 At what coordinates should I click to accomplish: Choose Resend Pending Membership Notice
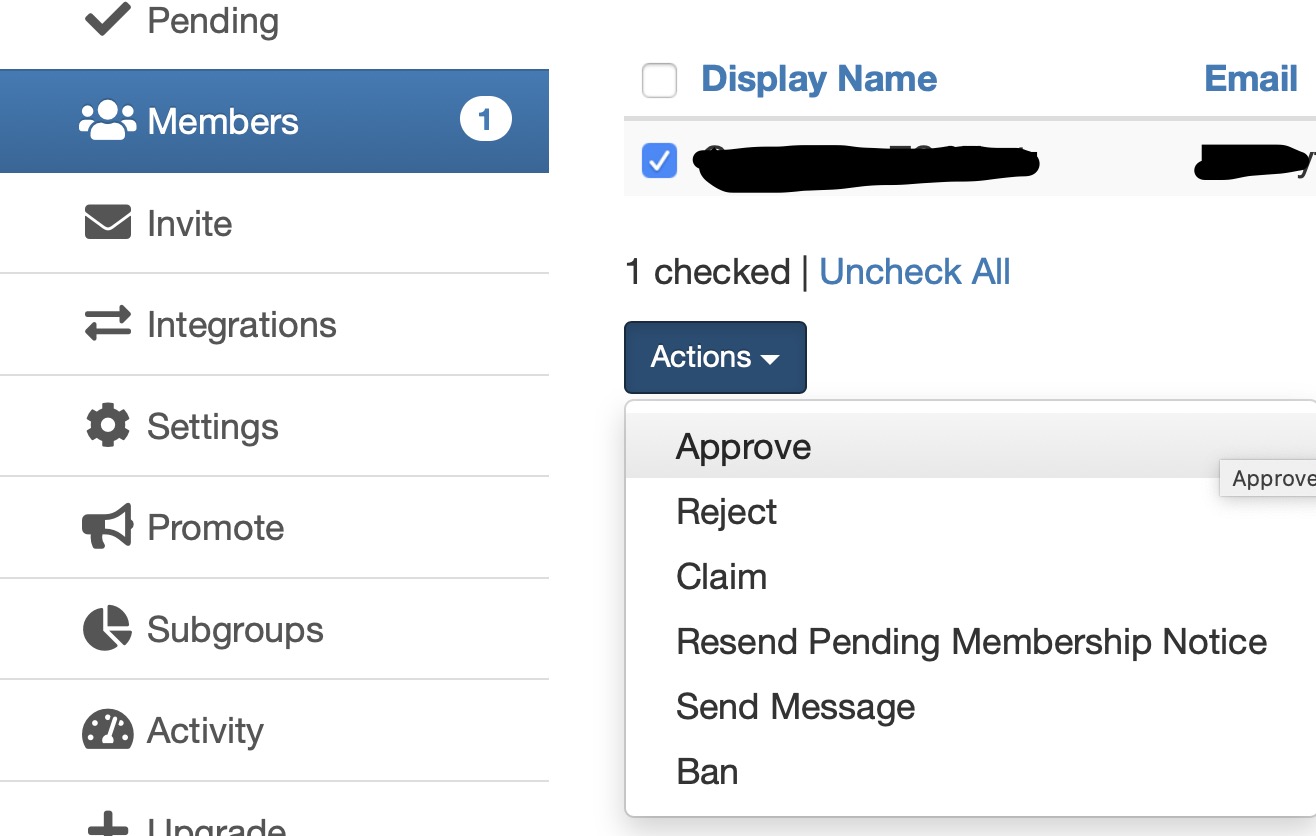pyautogui.click(x=971, y=641)
